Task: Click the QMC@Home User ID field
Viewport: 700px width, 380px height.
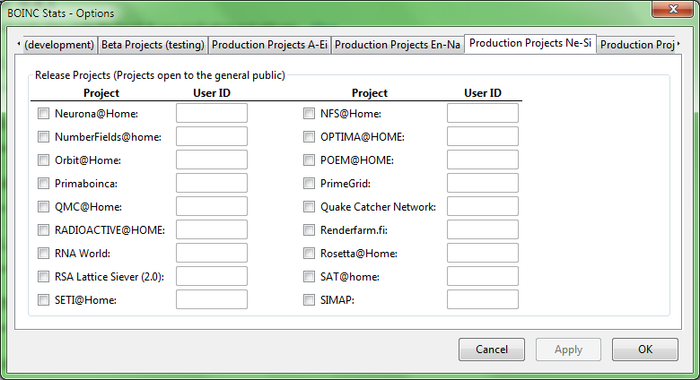Action: pyautogui.click(x=212, y=206)
